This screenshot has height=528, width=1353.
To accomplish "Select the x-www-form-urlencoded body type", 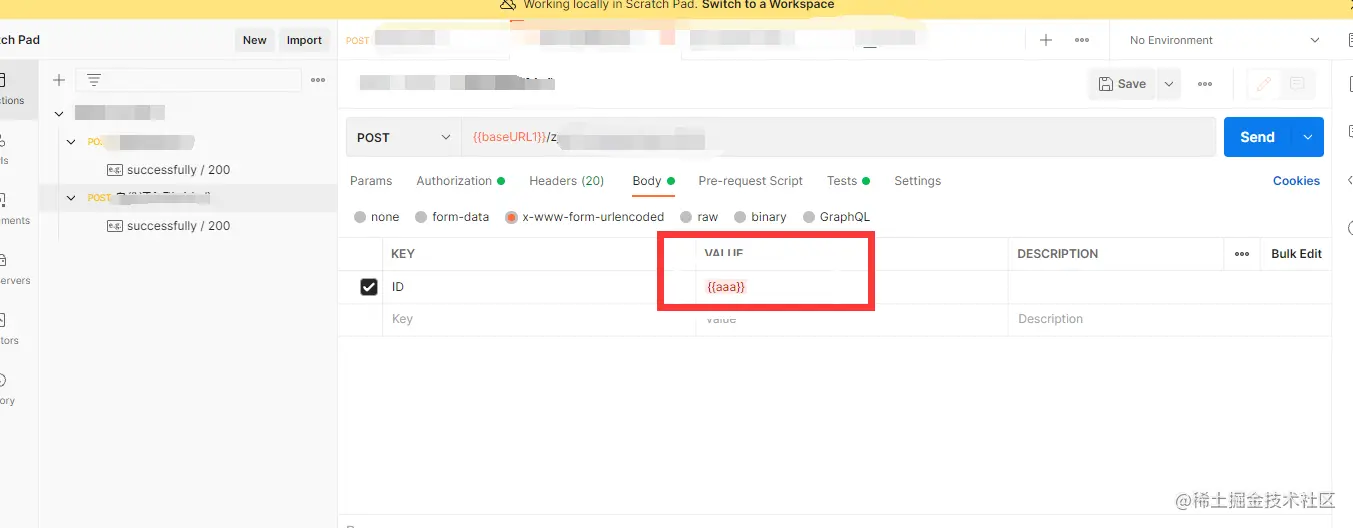I will click(x=585, y=217).
